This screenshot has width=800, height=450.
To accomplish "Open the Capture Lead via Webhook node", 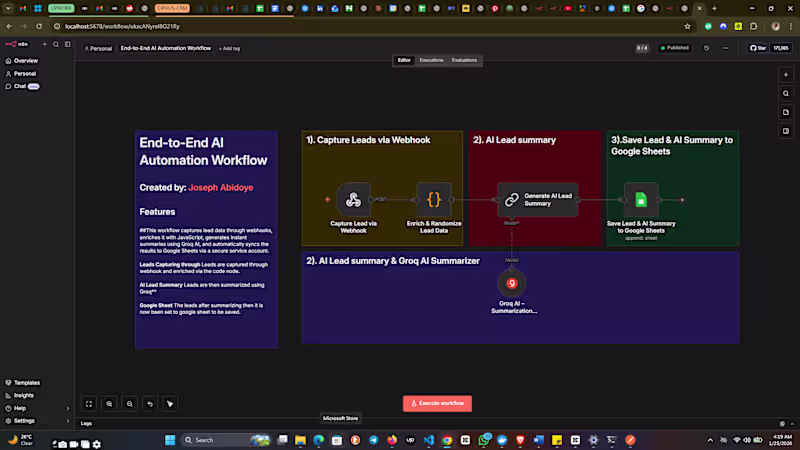I will pyautogui.click(x=353, y=199).
